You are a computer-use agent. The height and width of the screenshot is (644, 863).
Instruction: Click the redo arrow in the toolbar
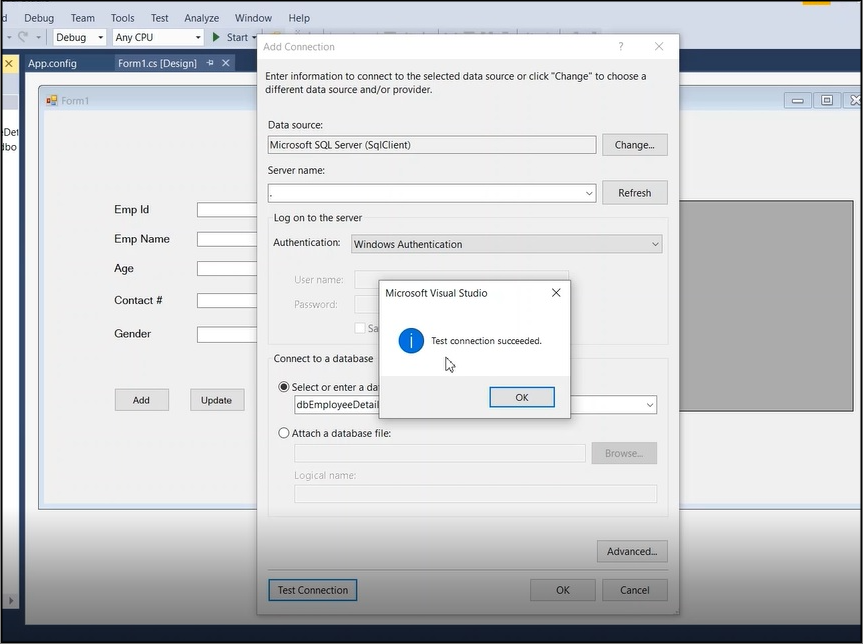pos(23,37)
